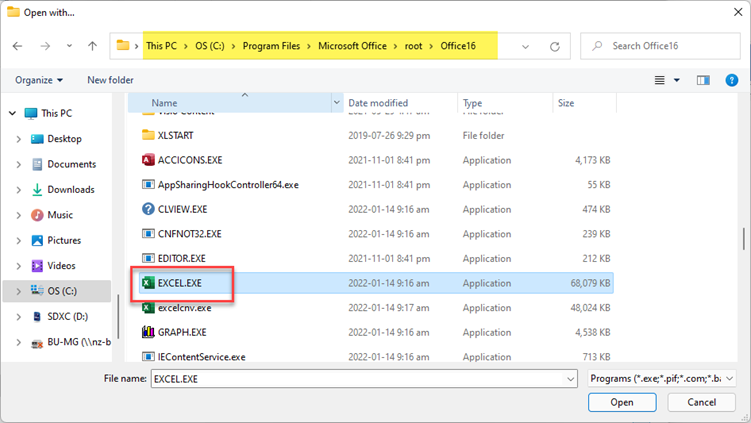The width and height of the screenshot is (751, 423).
Task: Click the excelcnv.exe file icon
Action: [x=148, y=308]
